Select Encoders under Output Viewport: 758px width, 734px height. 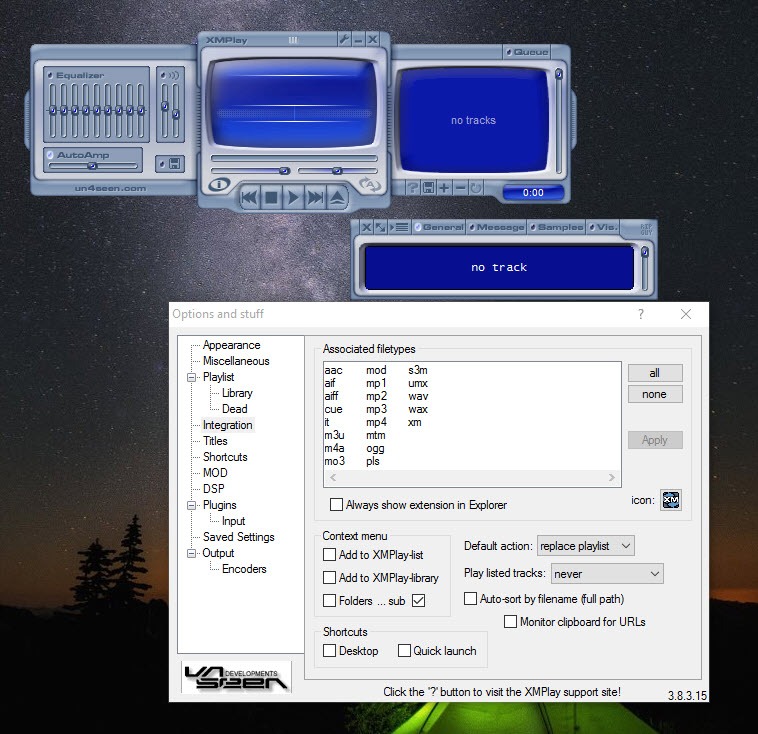[x=244, y=569]
